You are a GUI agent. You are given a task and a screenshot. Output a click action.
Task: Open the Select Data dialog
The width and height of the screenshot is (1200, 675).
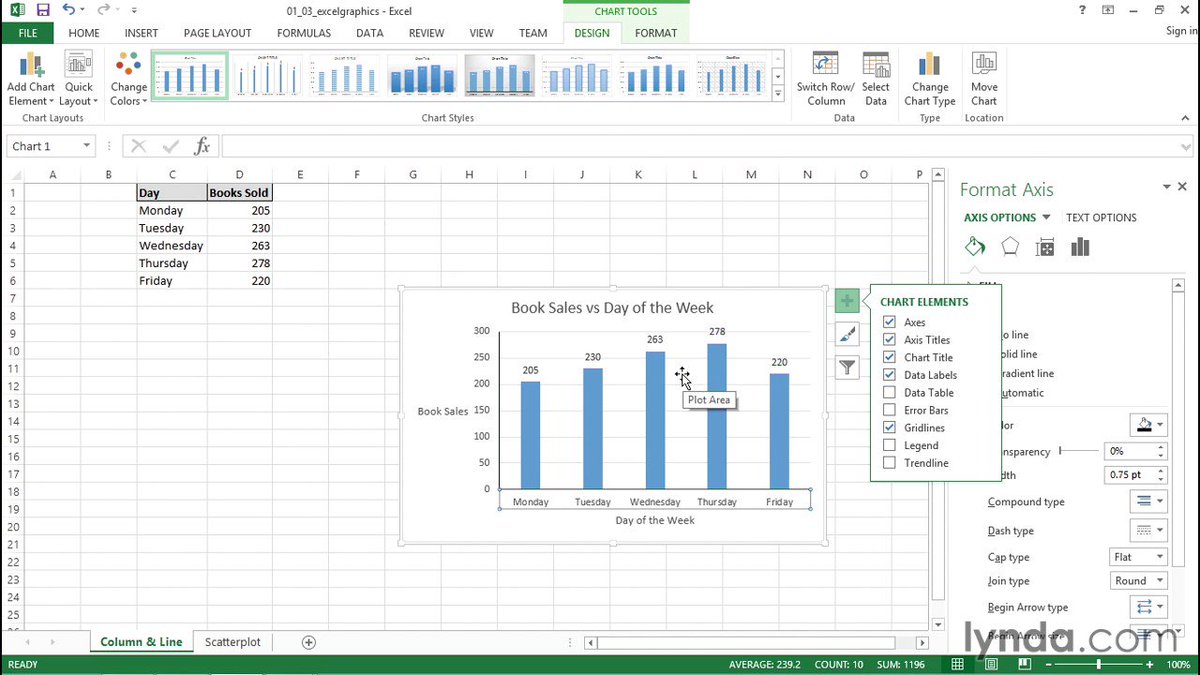(x=876, y=79)
